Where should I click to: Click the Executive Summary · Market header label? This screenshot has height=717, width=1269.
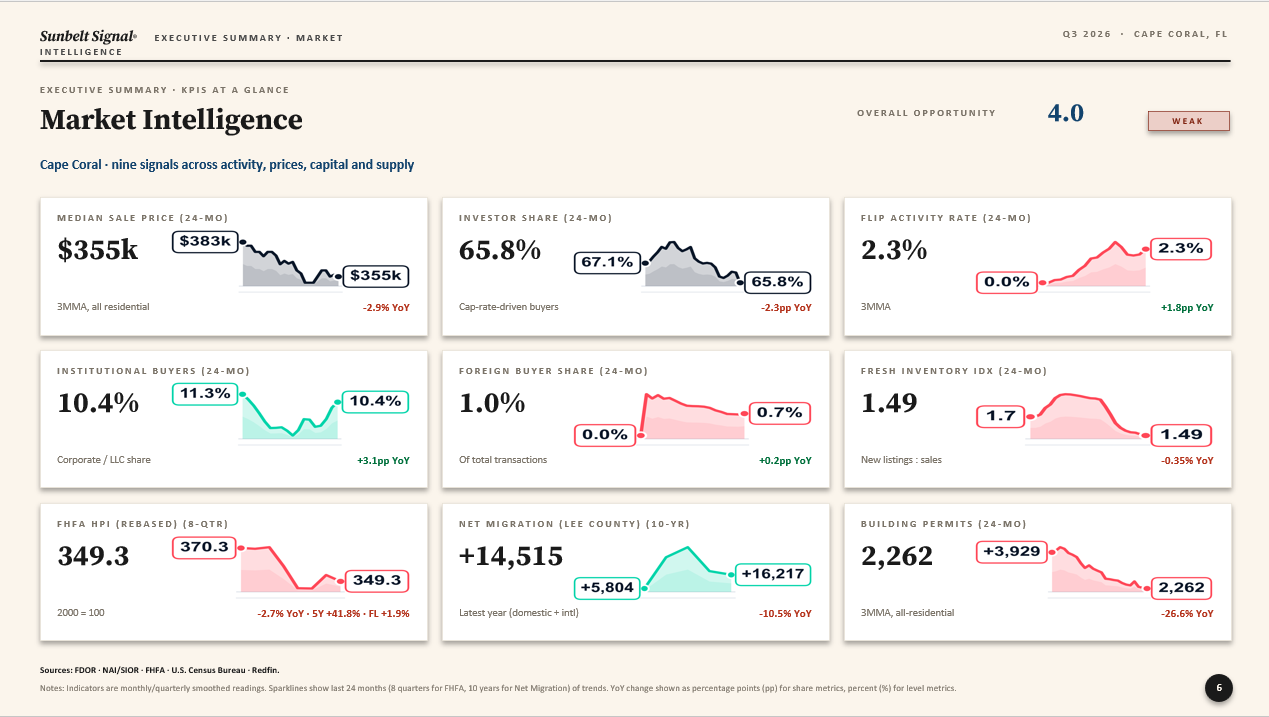click(249, 38)
